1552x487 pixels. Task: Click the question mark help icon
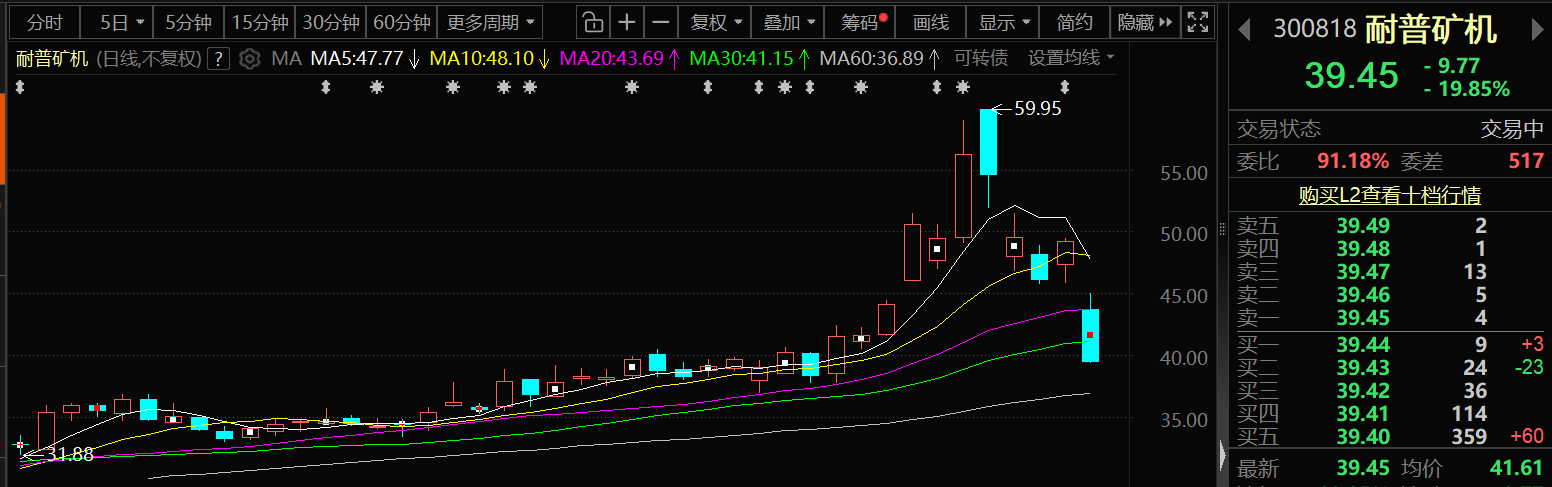click(219, 59)
